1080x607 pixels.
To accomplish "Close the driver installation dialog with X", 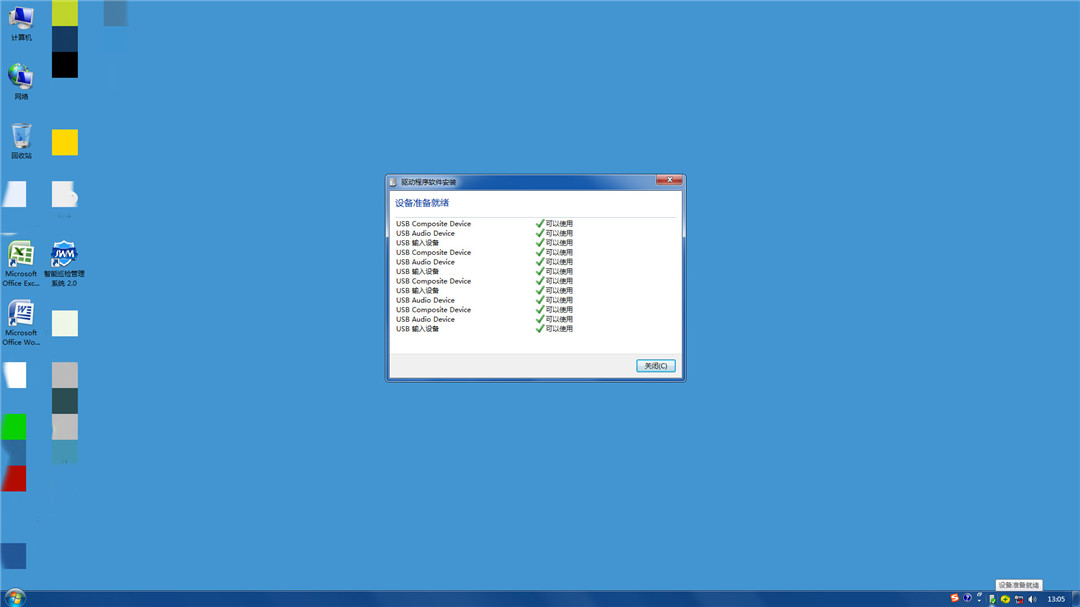I will (x=669, y=181).
